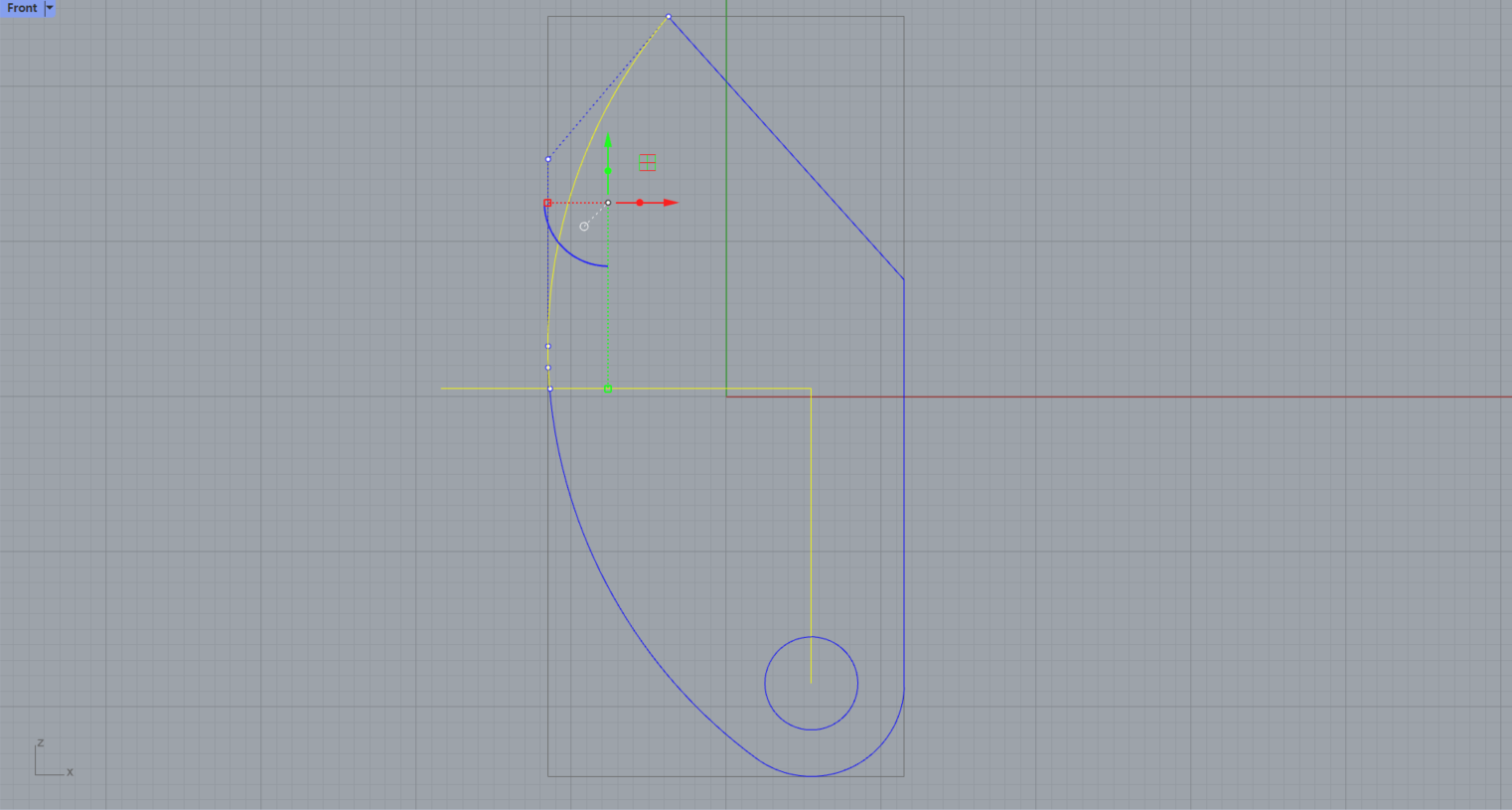This screenshot has height=810, width=1512.
Task: Open the gumball menu ball (white circle)
Action: [x=584, y=227]
